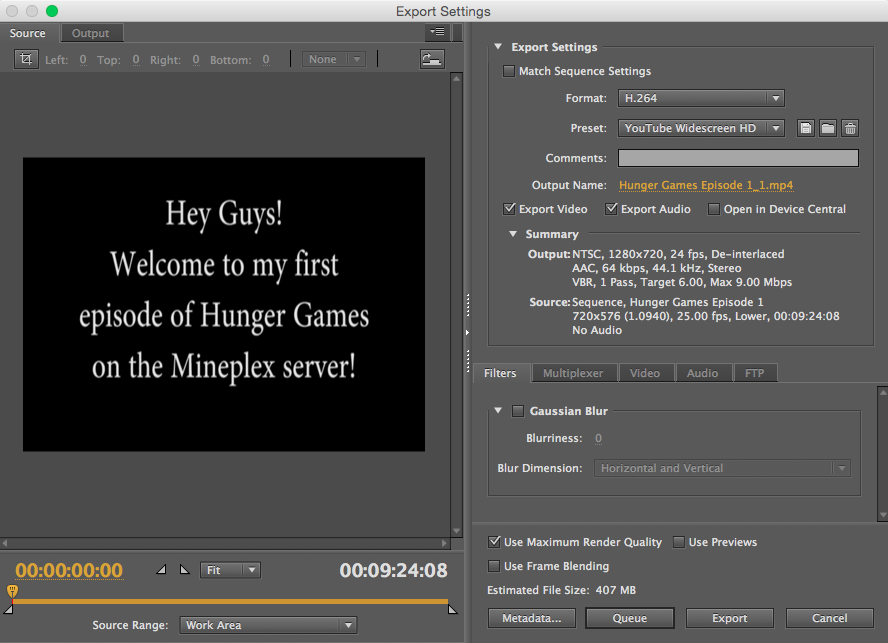888x643 pixels.
Task: Switch to the Audio tab
Action: click(702, 373)
